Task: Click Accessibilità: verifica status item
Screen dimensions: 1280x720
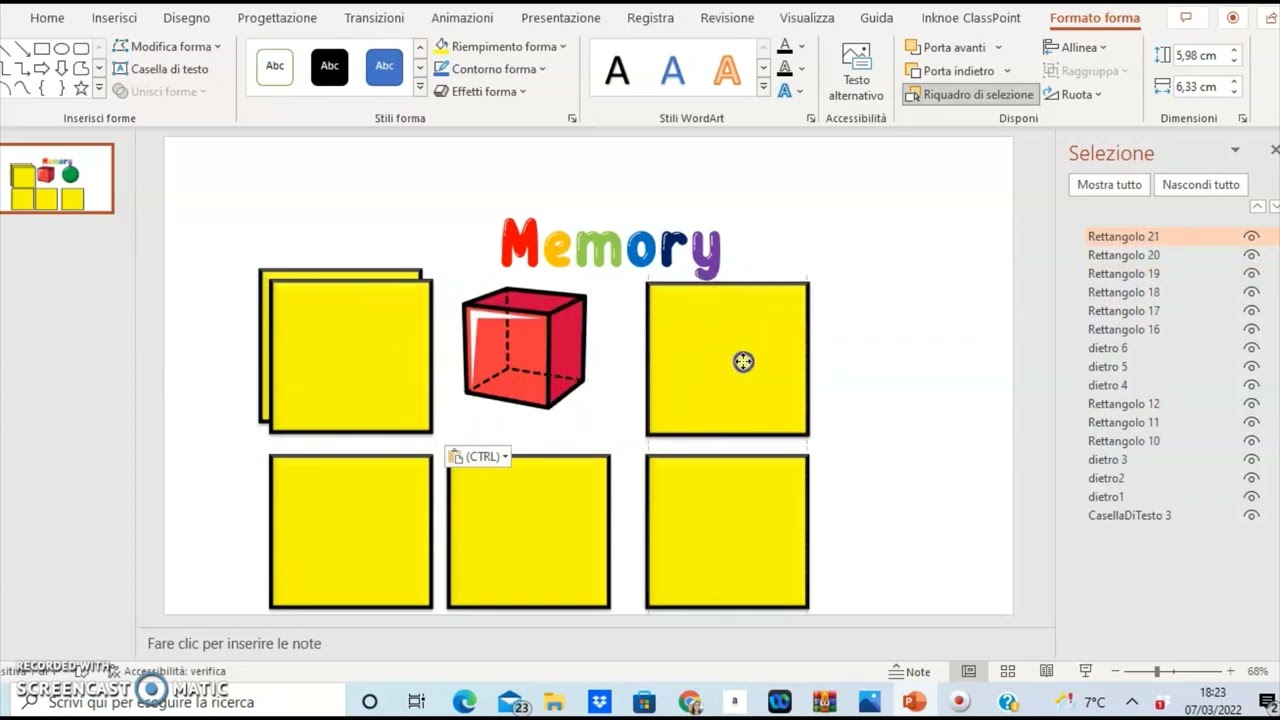Action: [x=166, y=672]
